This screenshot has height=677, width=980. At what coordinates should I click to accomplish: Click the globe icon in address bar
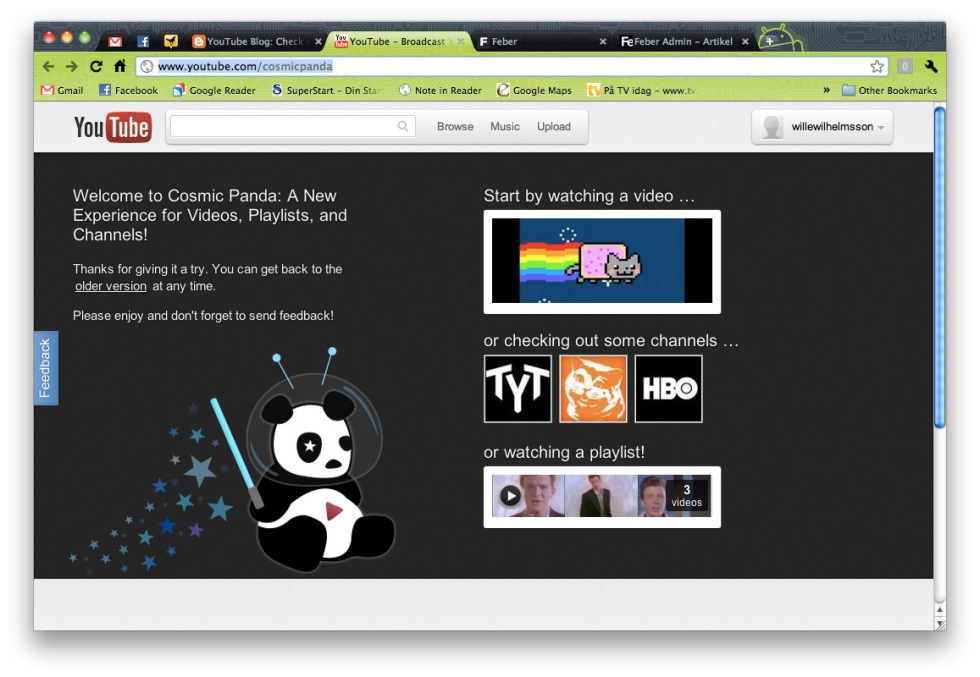click(x=147, y=66)
